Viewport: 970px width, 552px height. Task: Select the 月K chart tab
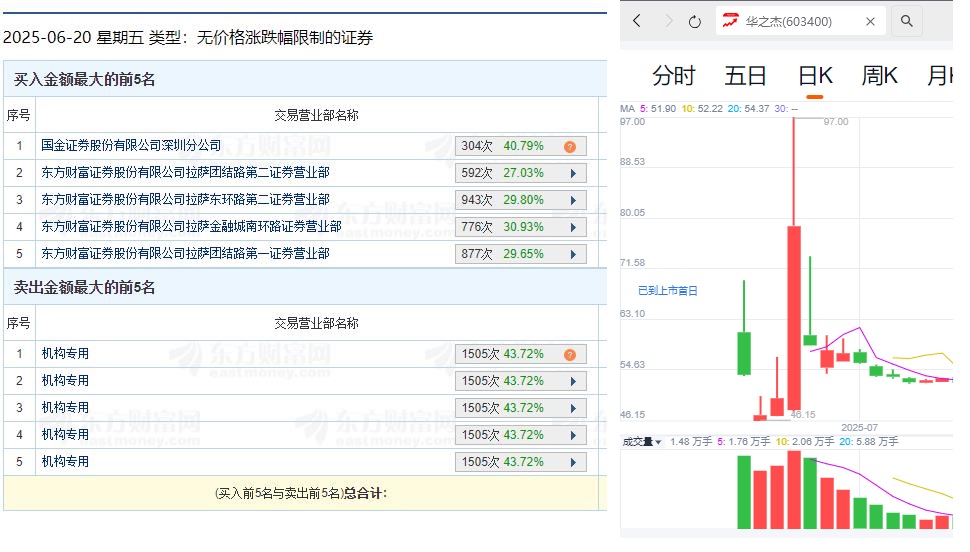[940, 76]
